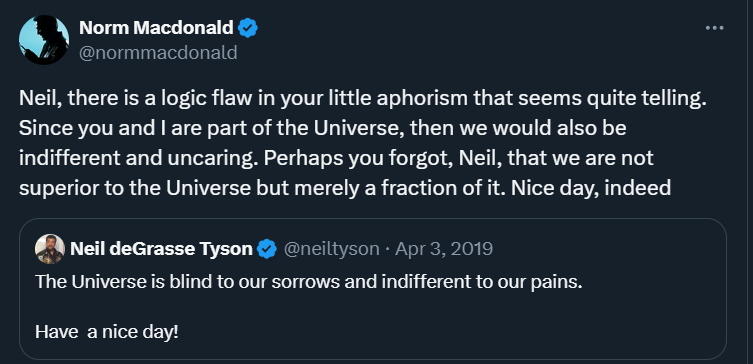
Task: Click the line starting 'indifferent and uncaring'
Action: coord(336,158)
